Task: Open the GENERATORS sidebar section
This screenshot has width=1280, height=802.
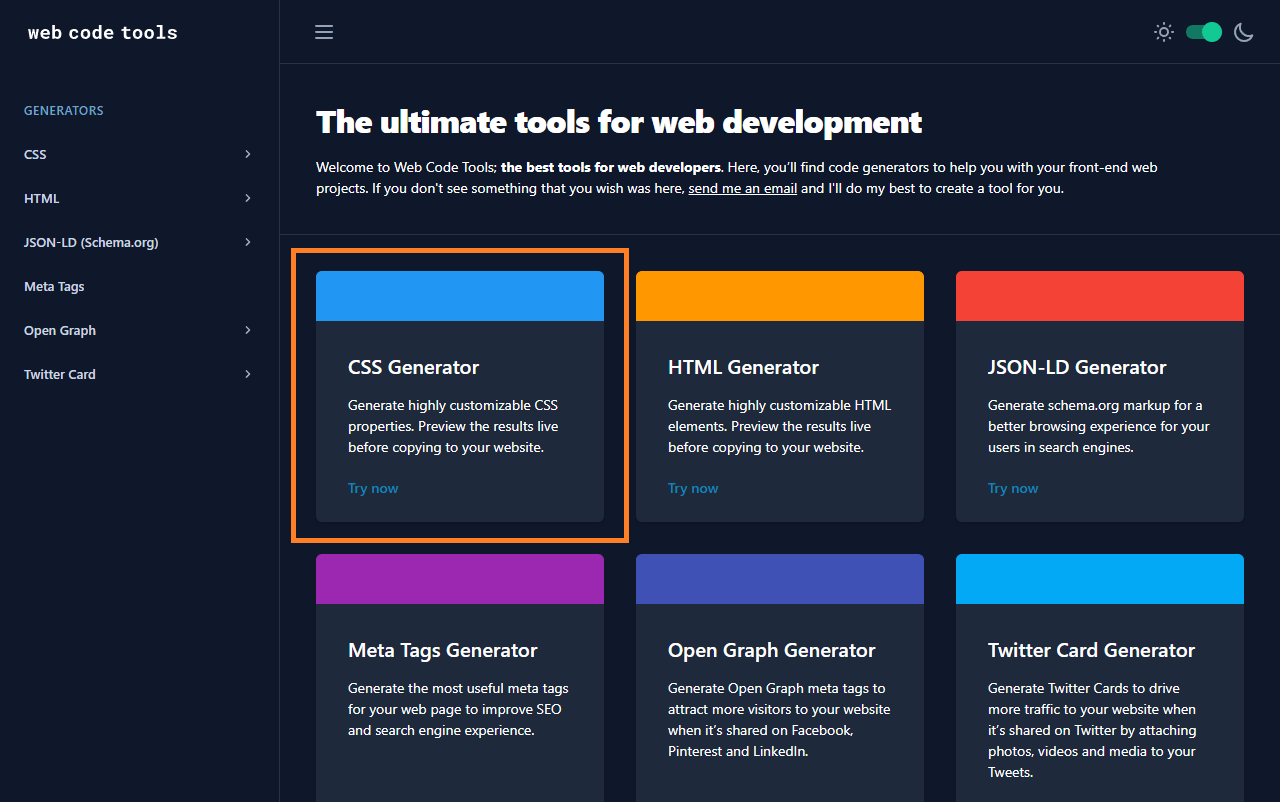Action: [63, 110]
